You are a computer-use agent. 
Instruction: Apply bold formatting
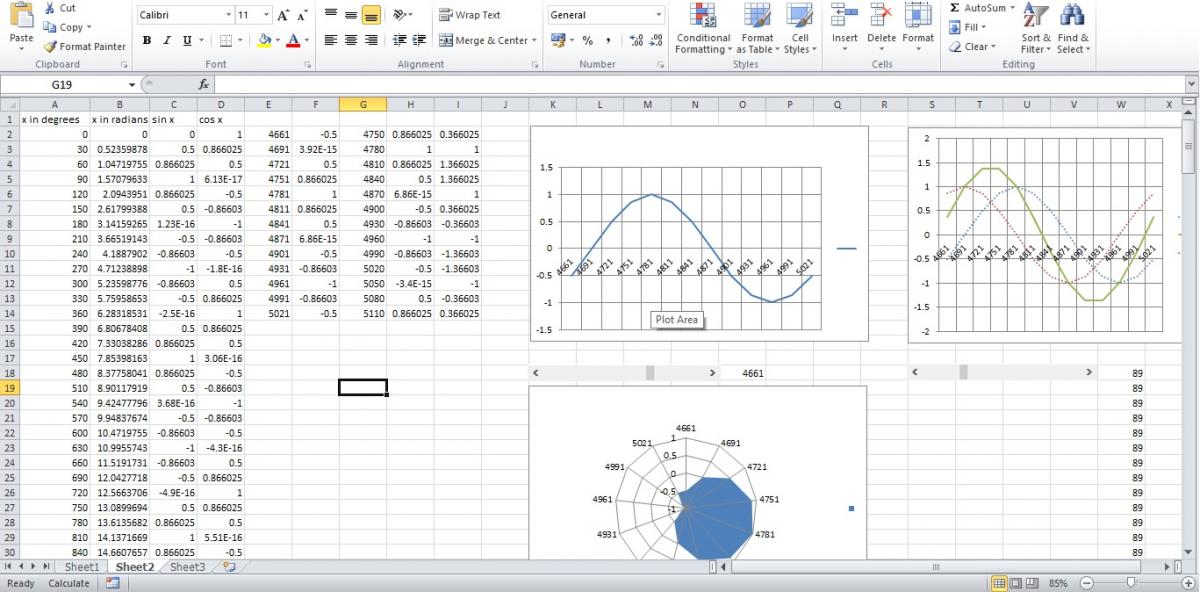coord(147,41)
